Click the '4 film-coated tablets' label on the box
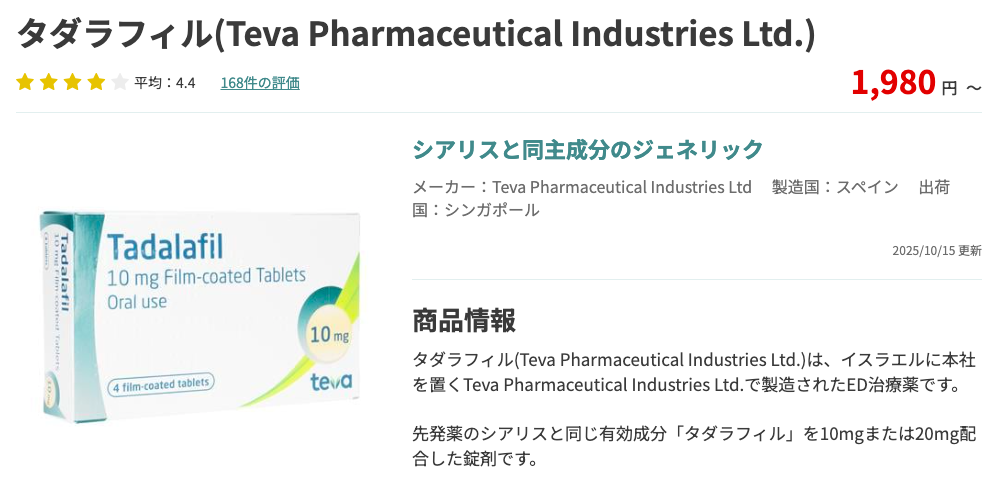The image size is (1001, 480). 161,383
